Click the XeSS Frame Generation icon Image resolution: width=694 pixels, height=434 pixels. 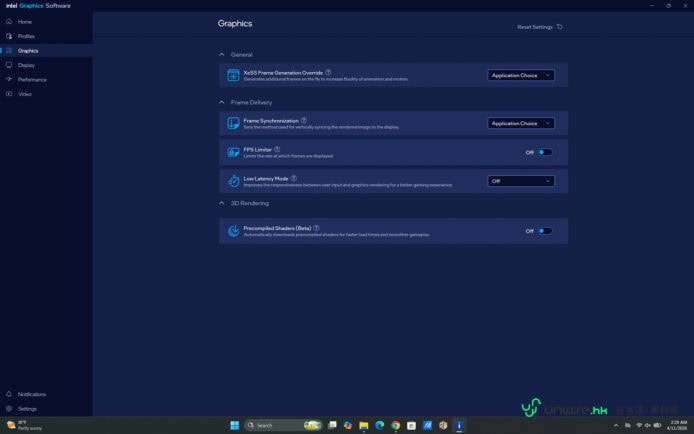pyautogui.click(x=233, y=75)
